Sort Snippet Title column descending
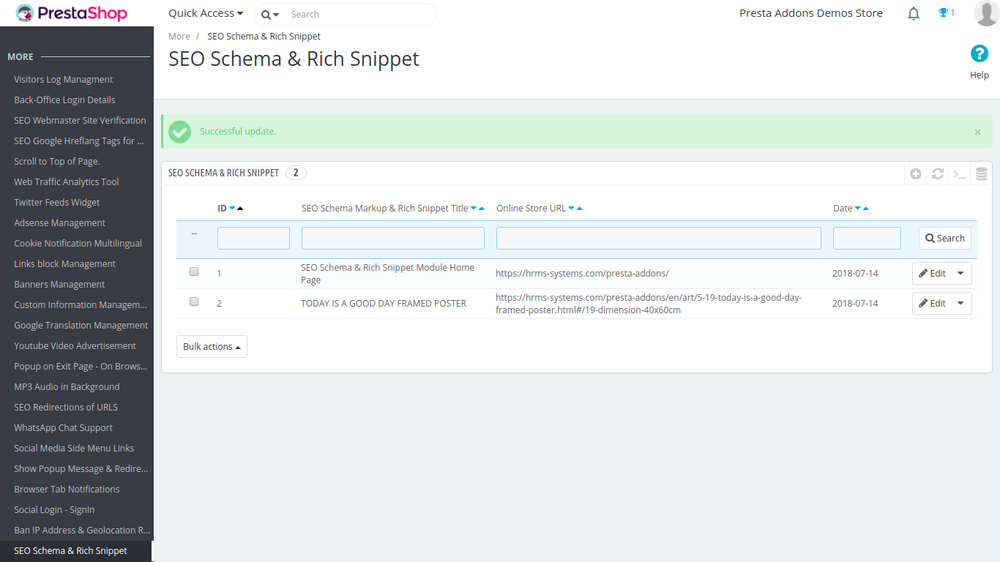 click(x=474, y=208)
